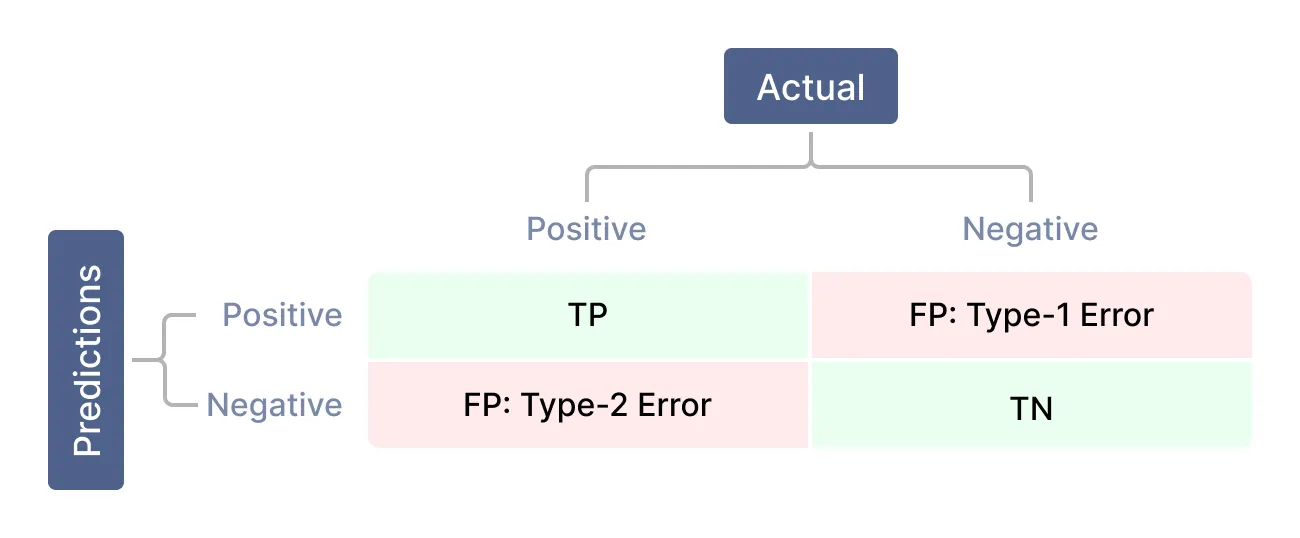Click the Actual header box
Image resolution: width=1300 pixels, height=538 pixels.
(811, 87)
